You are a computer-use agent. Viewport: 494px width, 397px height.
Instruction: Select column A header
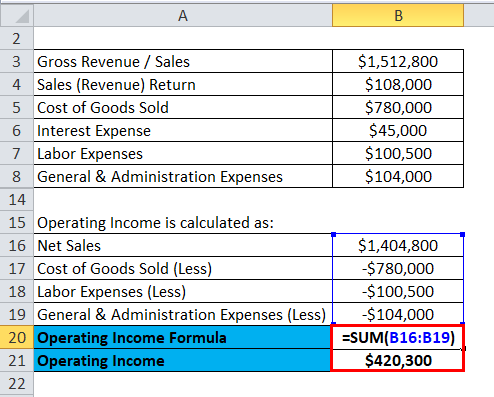tap(183, 15)
